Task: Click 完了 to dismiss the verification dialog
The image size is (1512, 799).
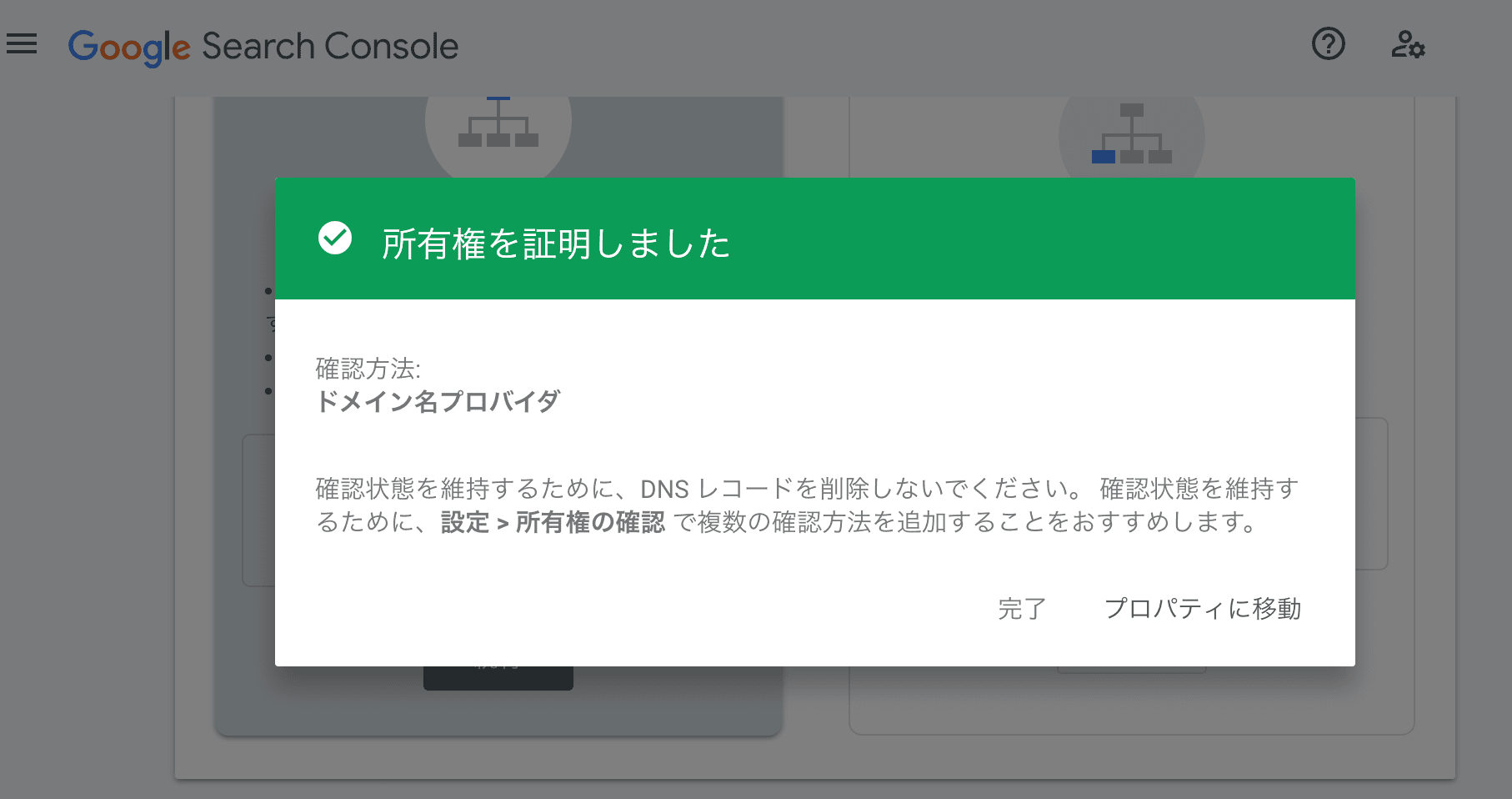Action: (1021, 610)
